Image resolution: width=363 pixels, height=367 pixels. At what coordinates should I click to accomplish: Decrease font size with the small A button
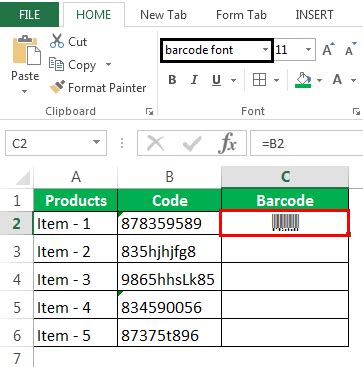point(350,50)
